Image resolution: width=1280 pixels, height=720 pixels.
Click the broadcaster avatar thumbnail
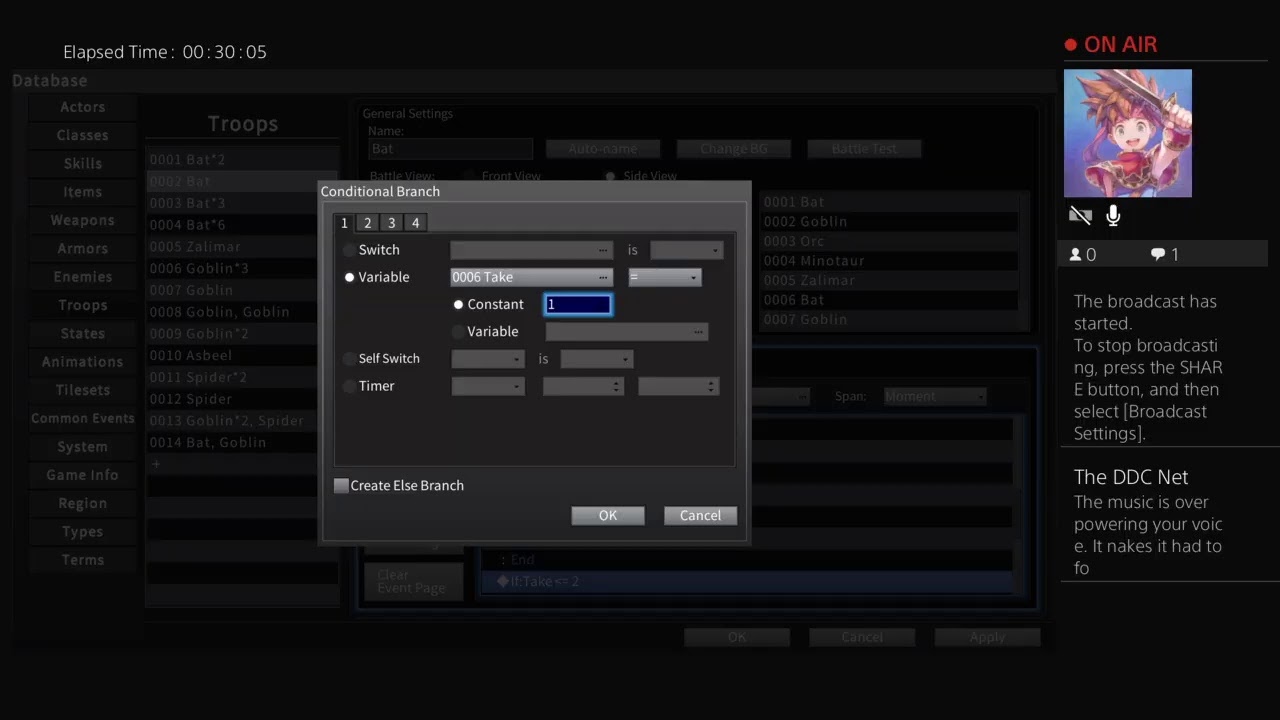pyautogui.click(x=1127, y=133)
